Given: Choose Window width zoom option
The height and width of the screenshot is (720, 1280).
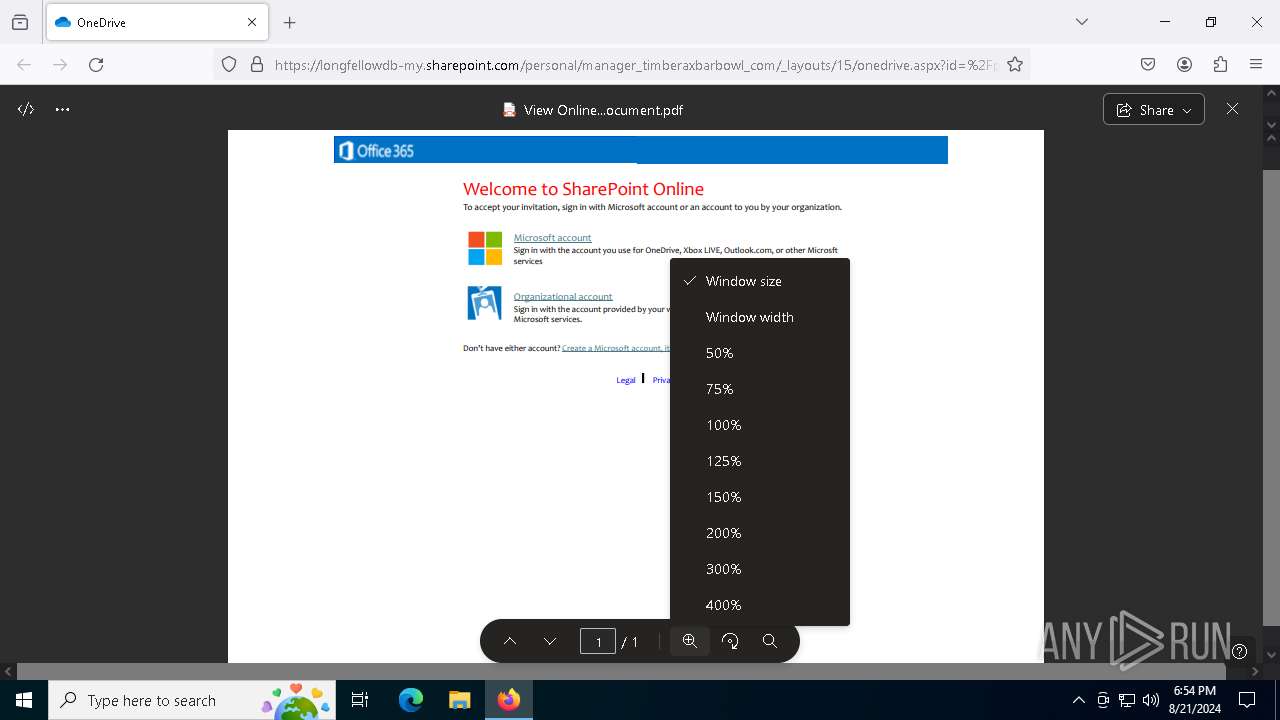Looking at the screenshot, I should (x=760, y=317).
